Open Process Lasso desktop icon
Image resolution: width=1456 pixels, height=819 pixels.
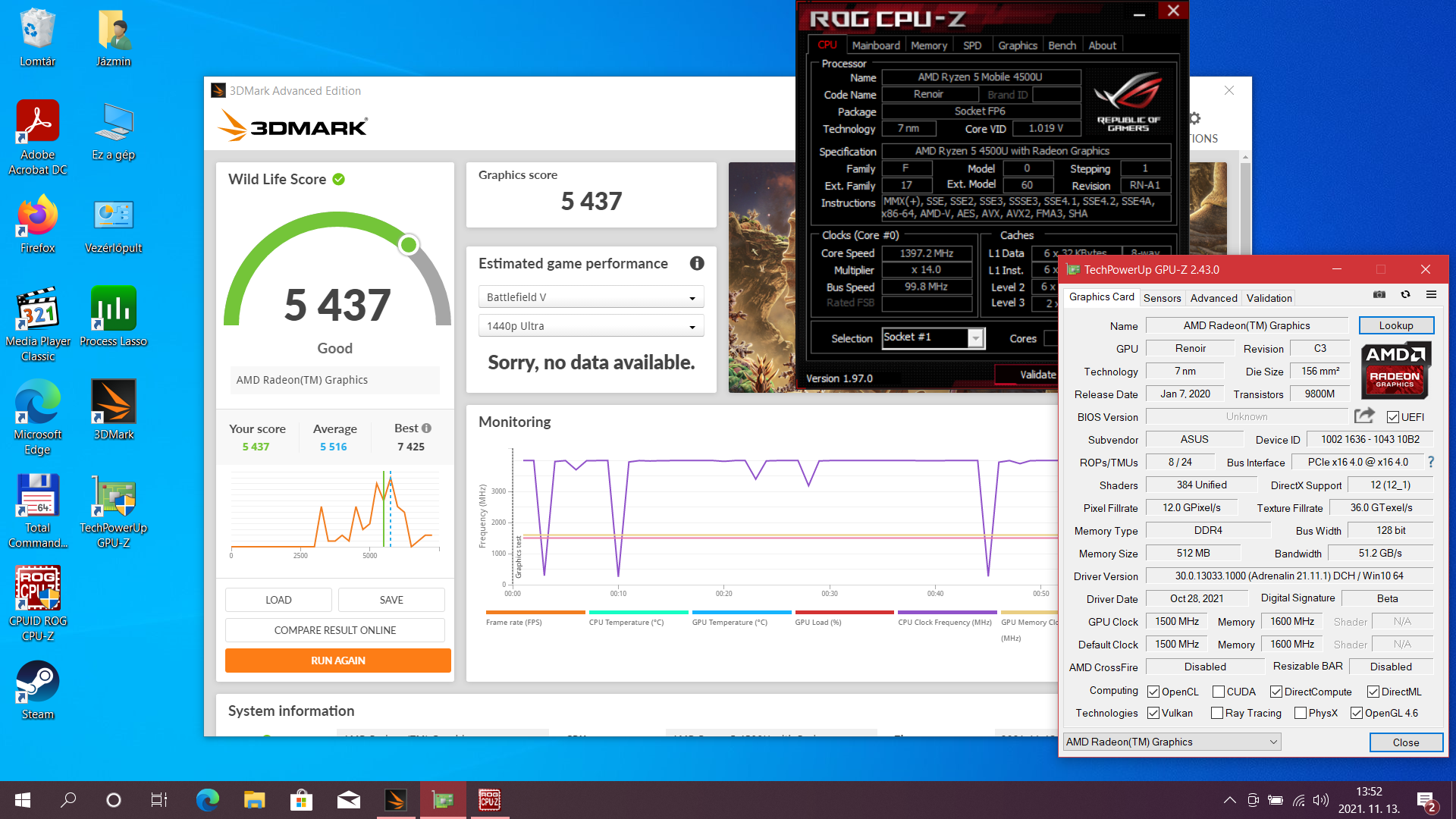point(114,316)
